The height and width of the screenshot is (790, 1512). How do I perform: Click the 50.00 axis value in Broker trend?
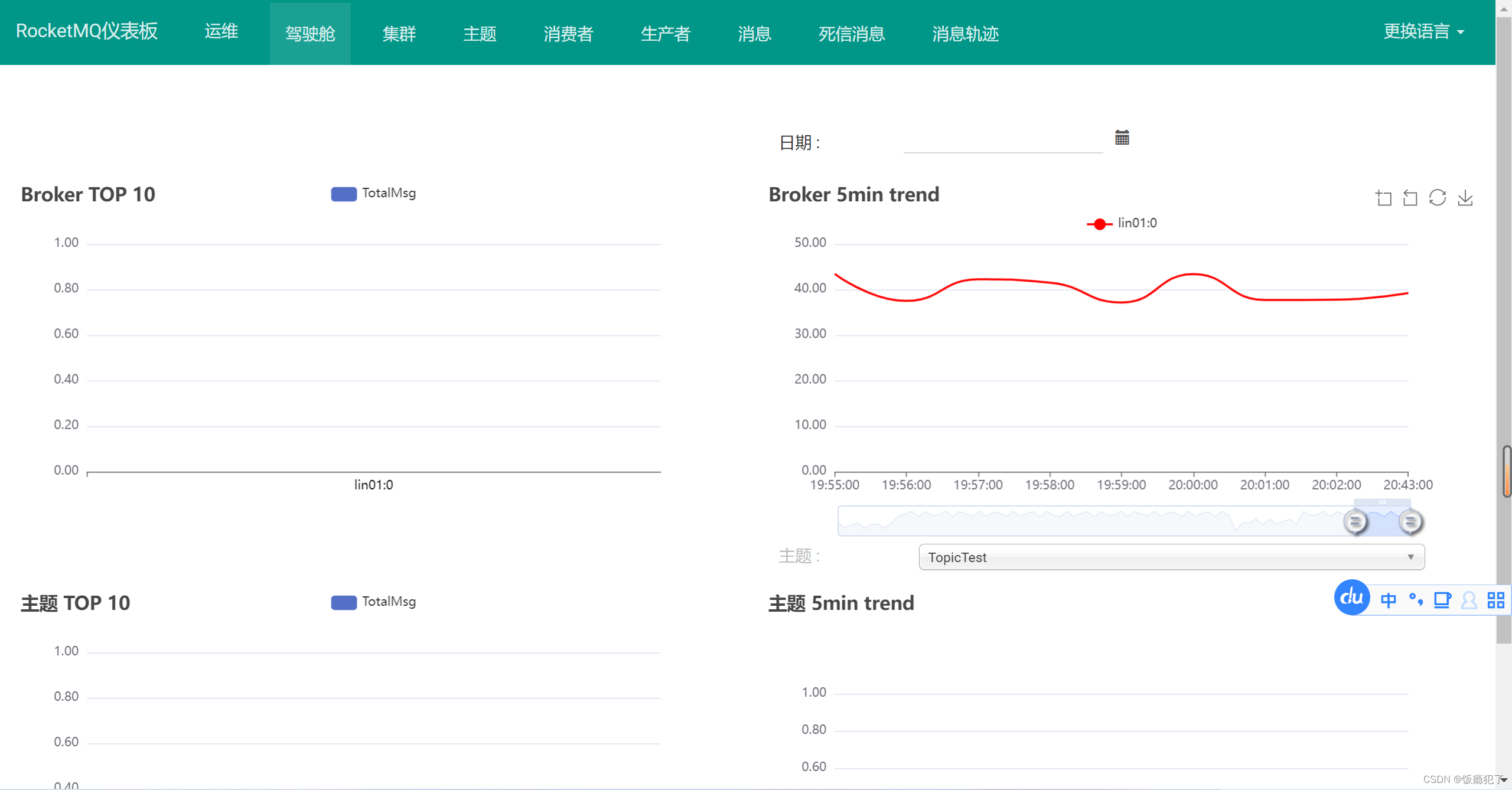(x=810, y=242)
